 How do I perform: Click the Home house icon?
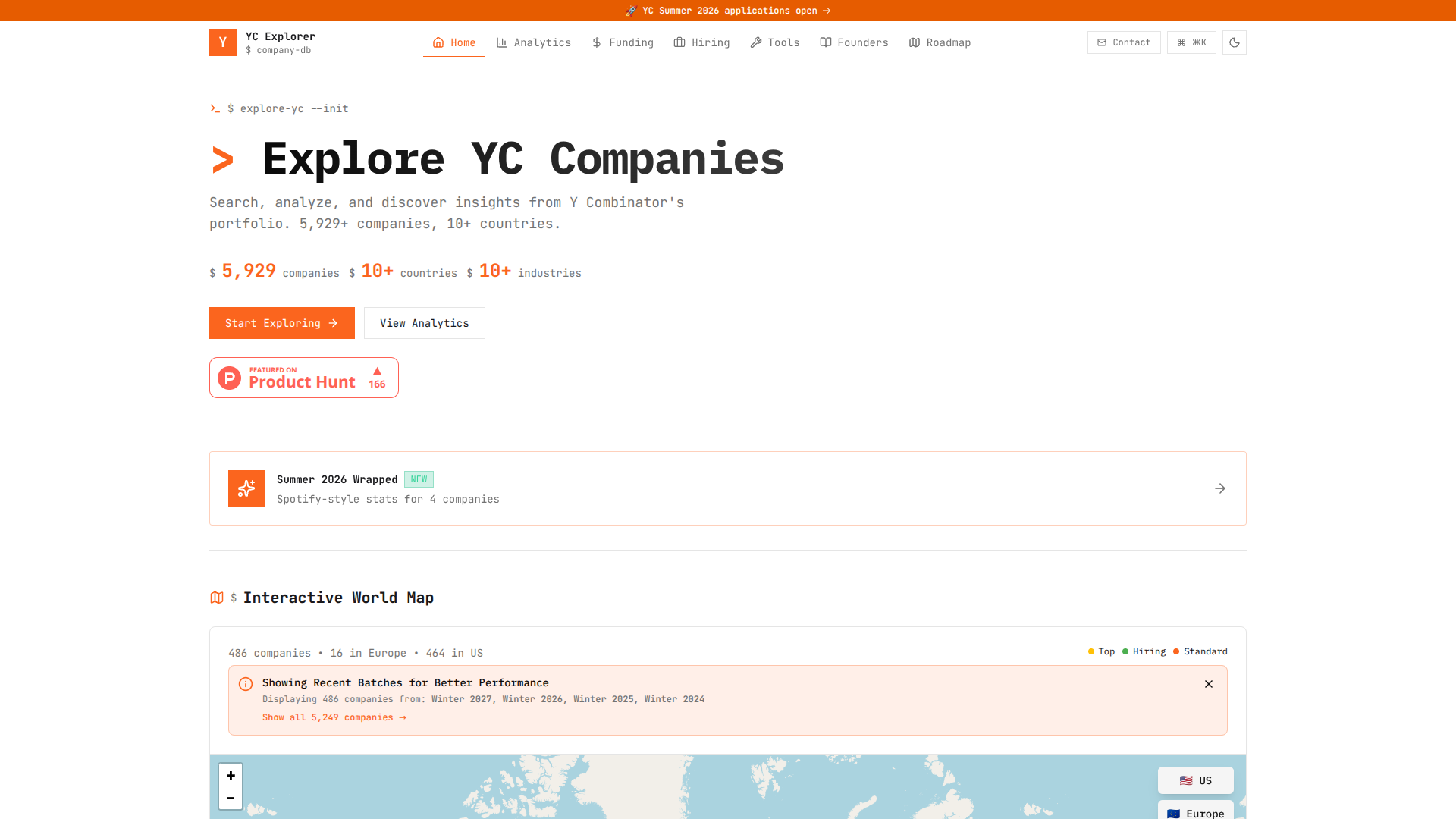[x=438, y=42]
